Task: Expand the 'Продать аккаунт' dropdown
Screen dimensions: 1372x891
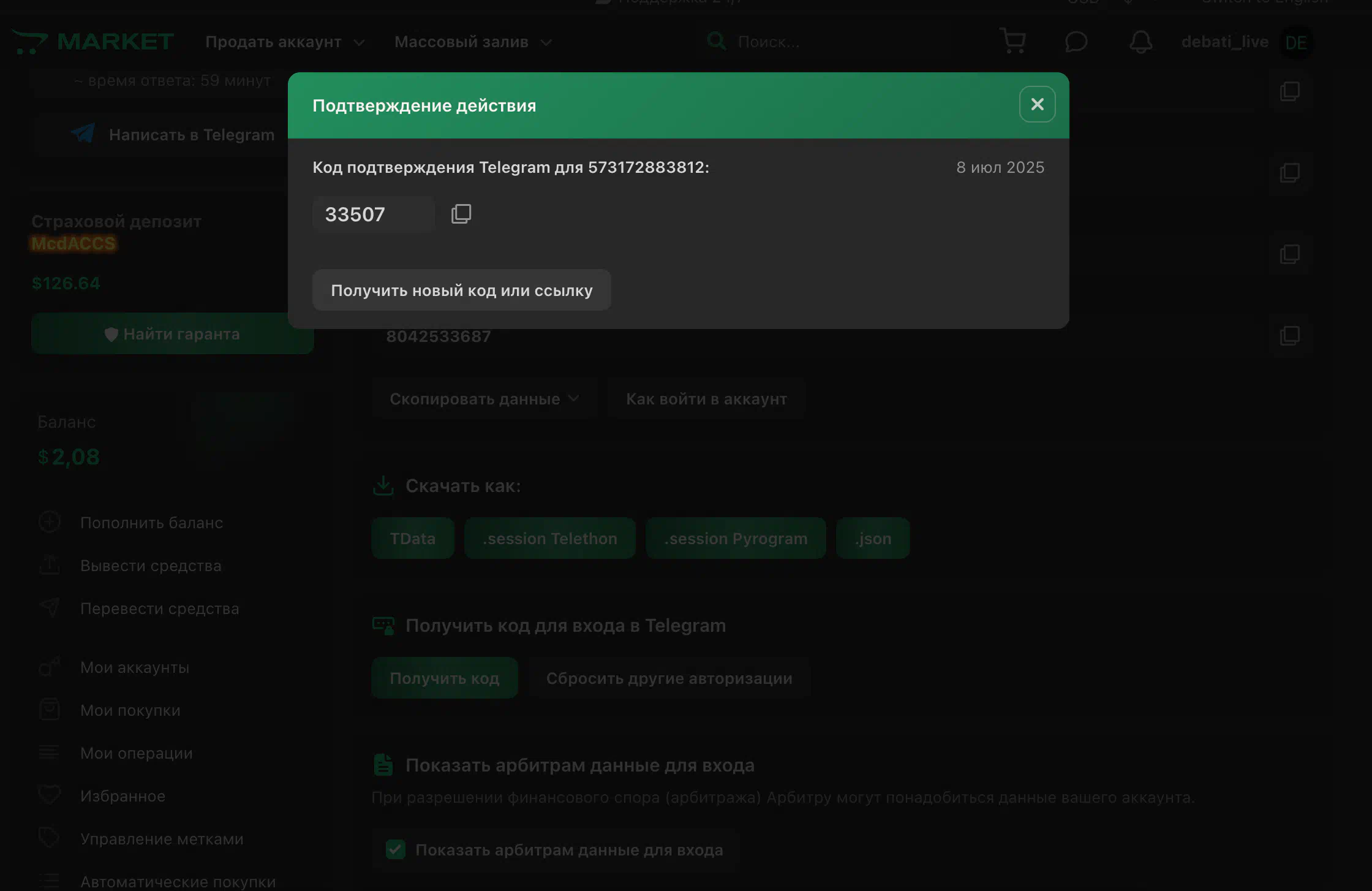Action: (x=285, y=42)
